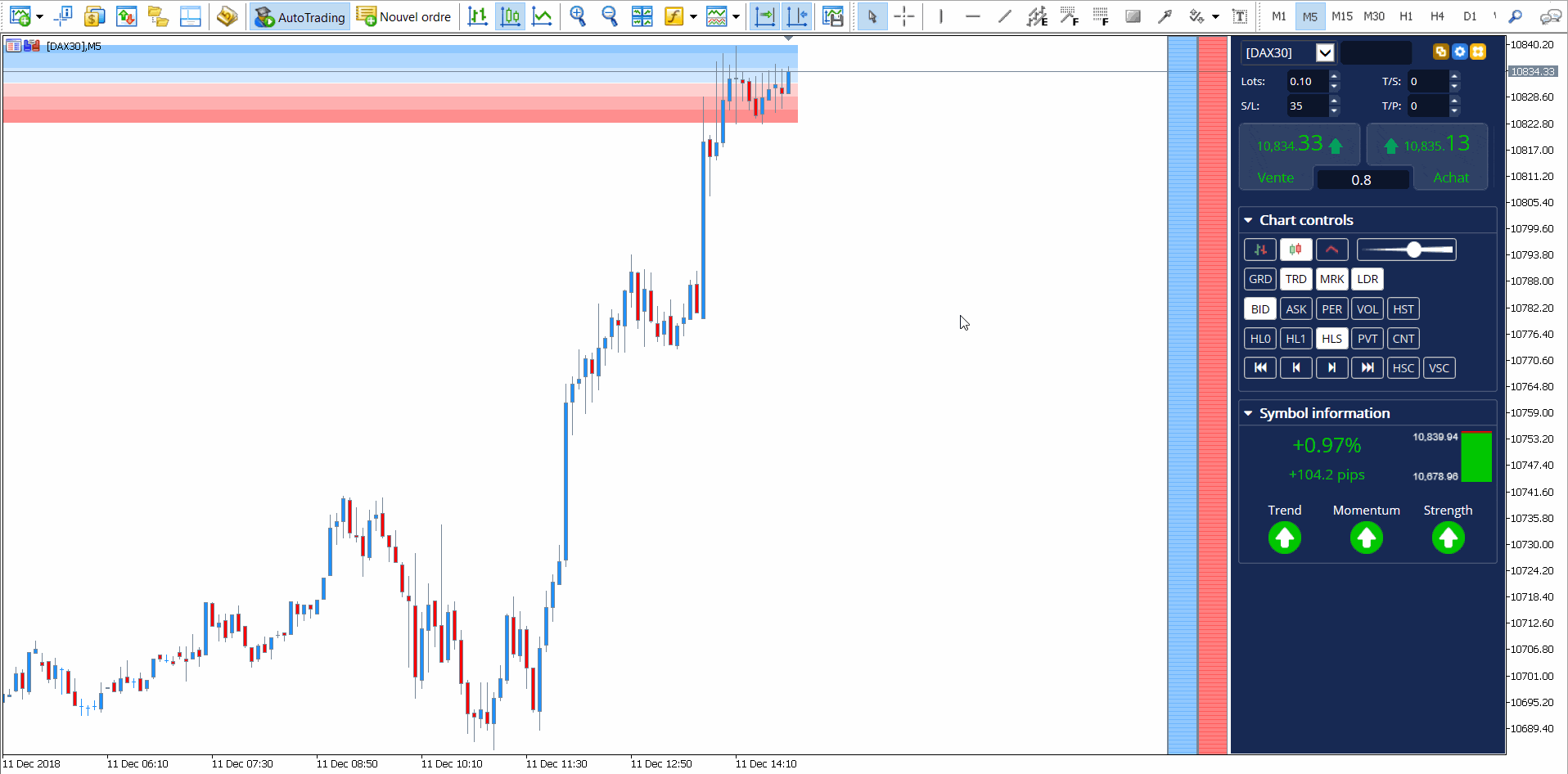Open the MetaEditor yellow book icon
The height and width of the screenshot is (774, 1568).
(227, 16)
